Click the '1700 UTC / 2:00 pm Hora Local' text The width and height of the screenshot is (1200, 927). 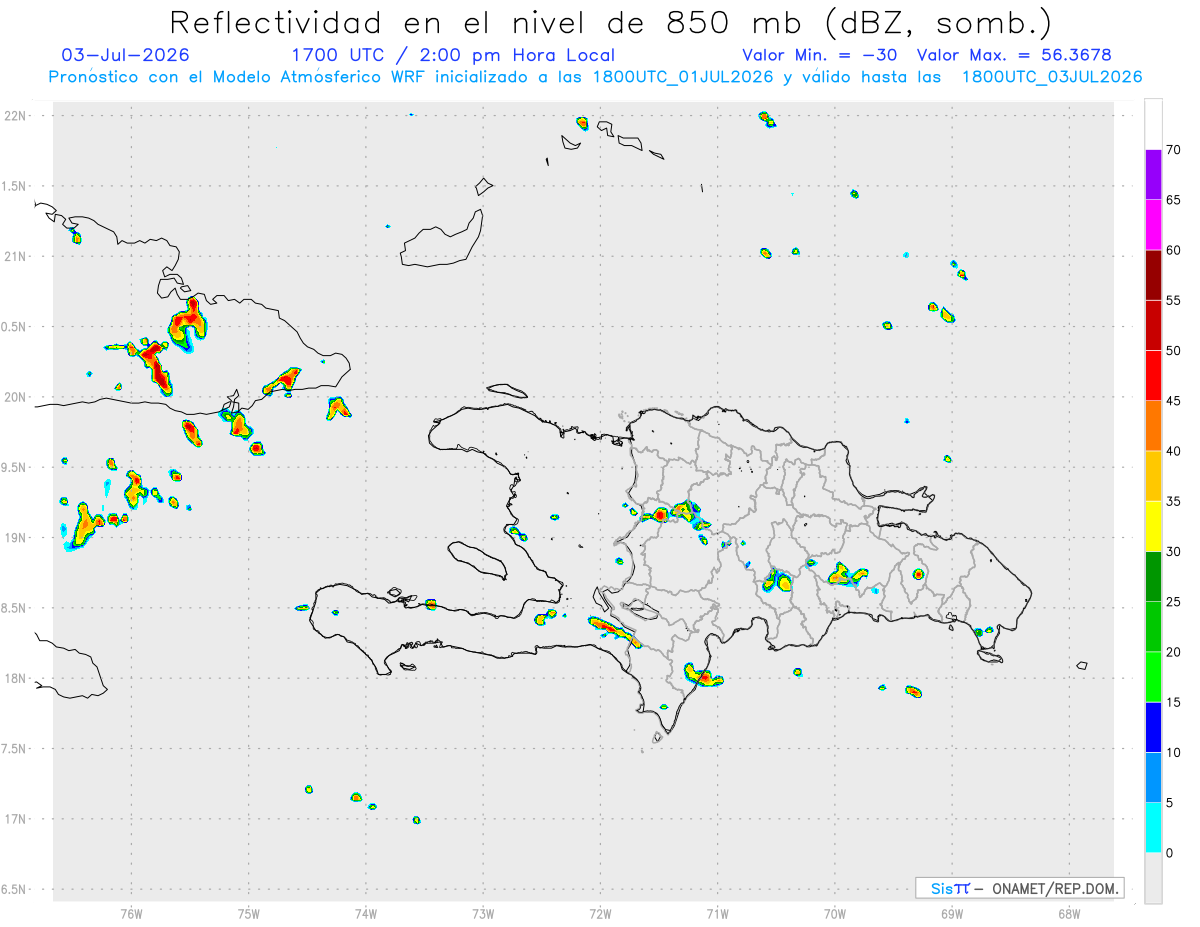(x=453, y=56)
